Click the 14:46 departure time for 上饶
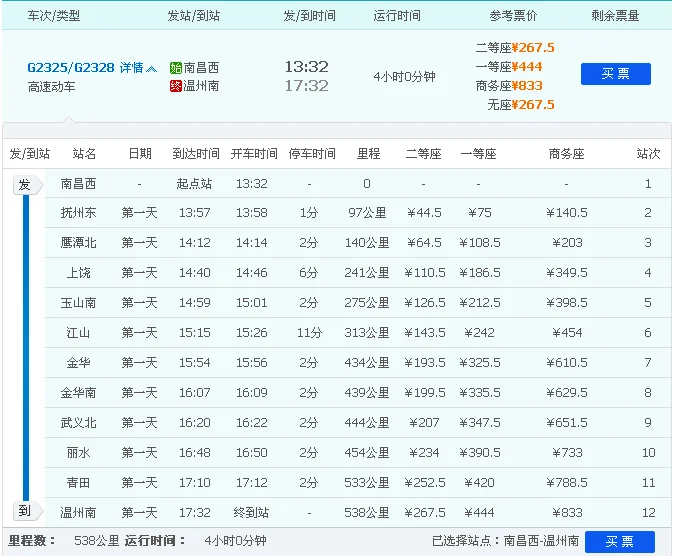The height and width of the screenshot is (556, 673). pos(252,273)
